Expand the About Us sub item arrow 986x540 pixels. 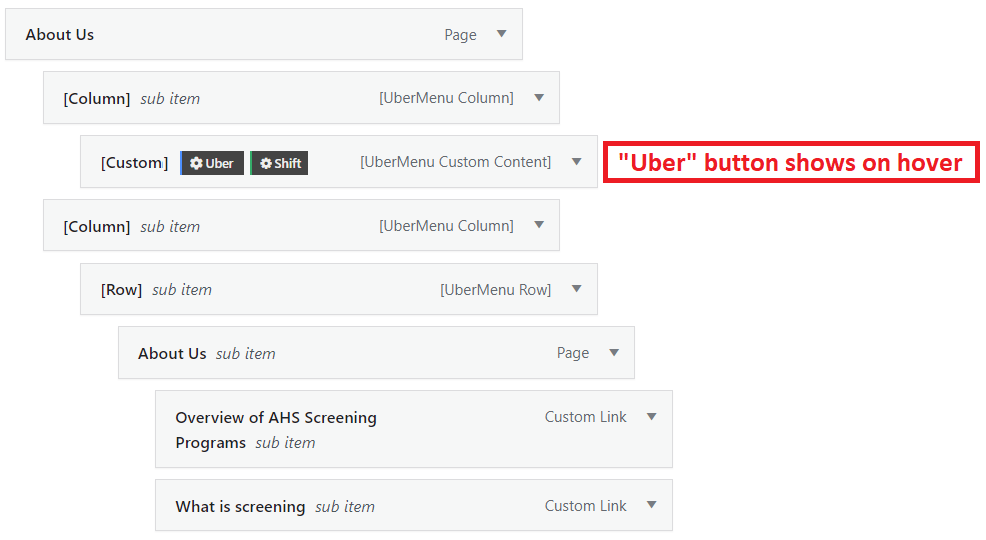(x=614, y=353)
